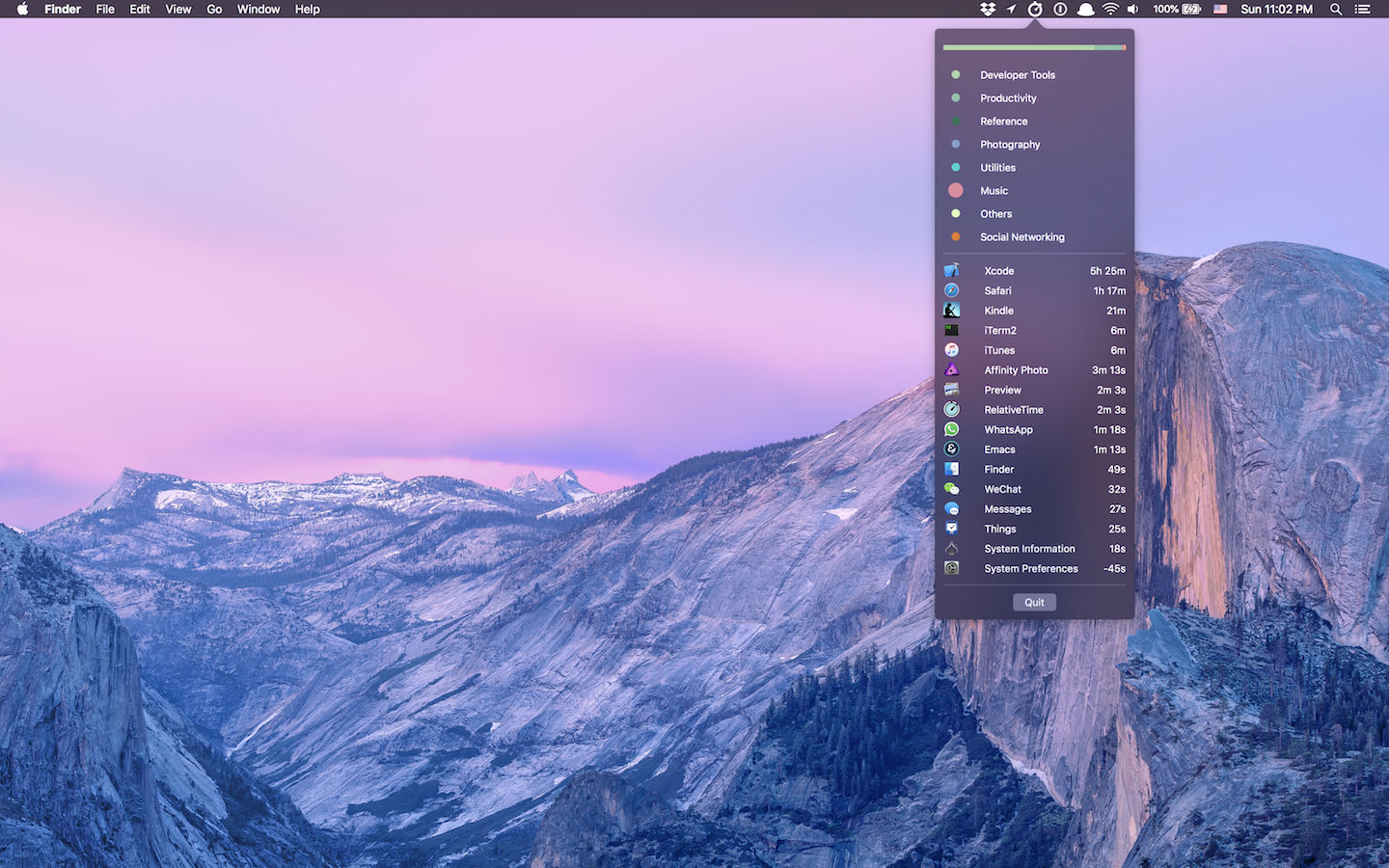This screenshot has height=868, width=1389.
Task: Click the Developer Tools color dot
Action: (956, 74)
